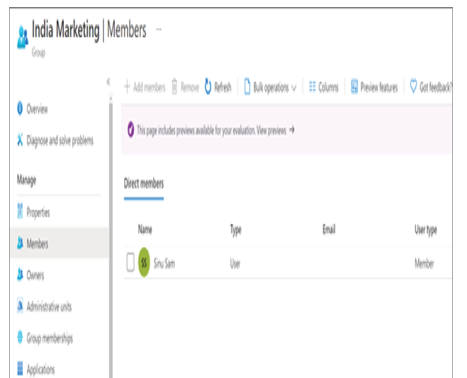The width and height of the screenshot is (467, 378).
Task: Open Diagnose and solve problems menu item
Action: pyautogui.click(x=60, y=141)
